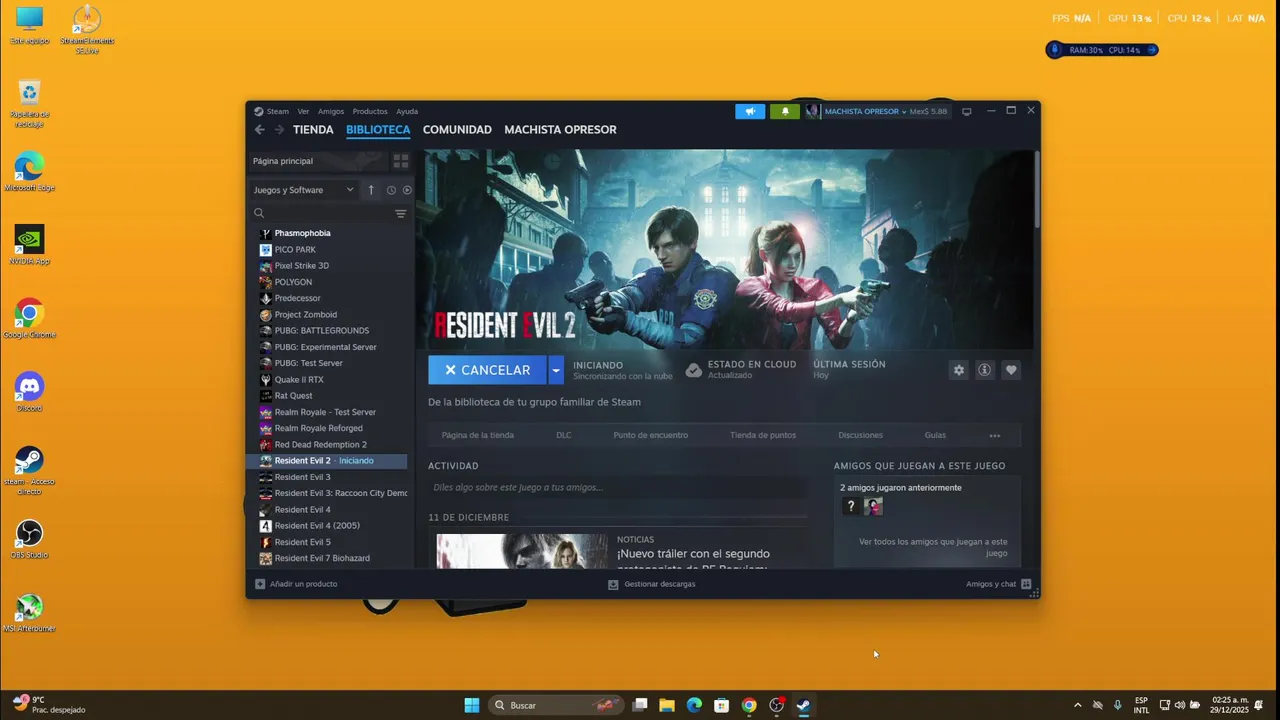Show hidden icons chevron in system tray
This screenshot has height=720, width=1280.
click(1077, 705)
